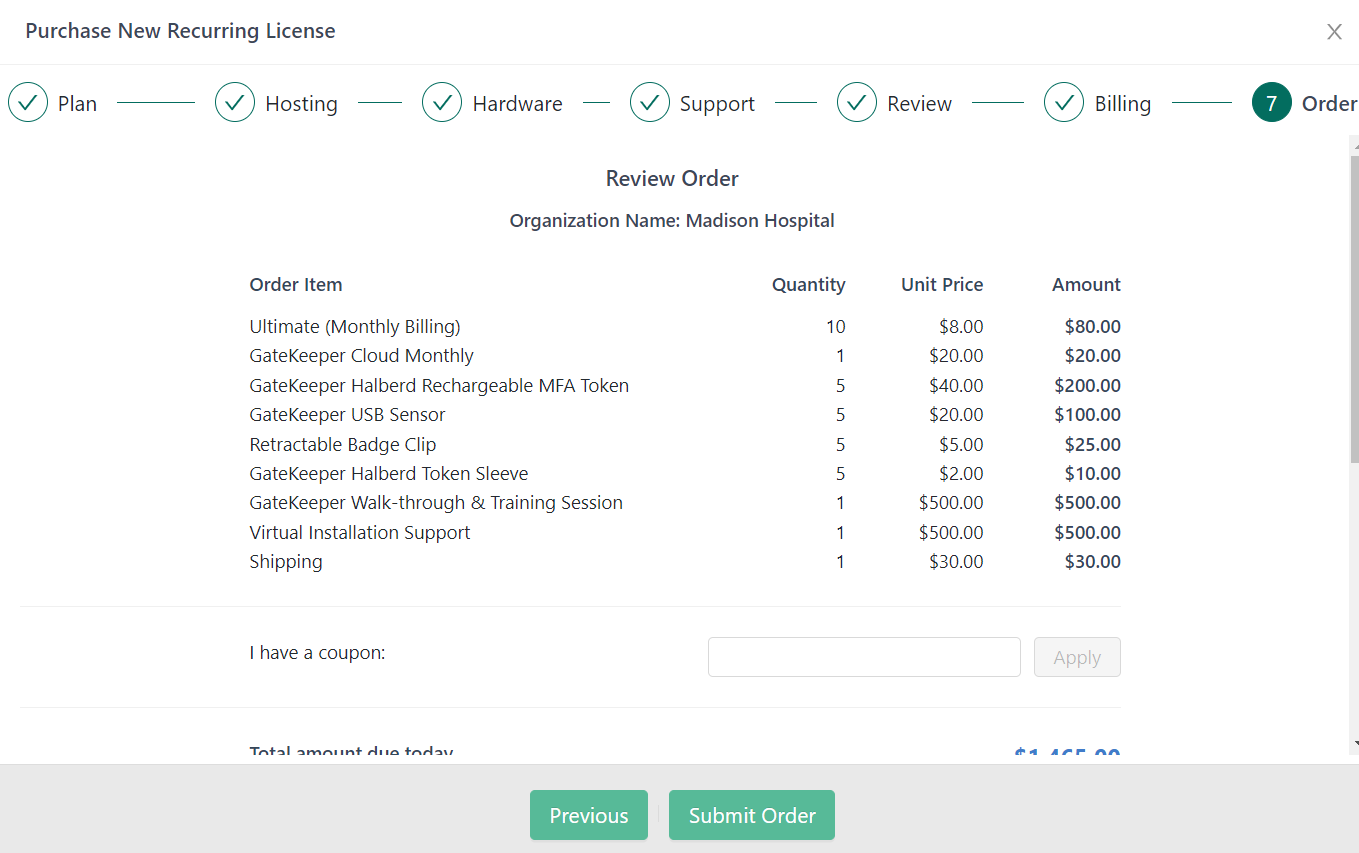Click the $10.00 amount for Token Sleeve
This screenshot has width=1359, height=853.
(x=1092, y=474)
